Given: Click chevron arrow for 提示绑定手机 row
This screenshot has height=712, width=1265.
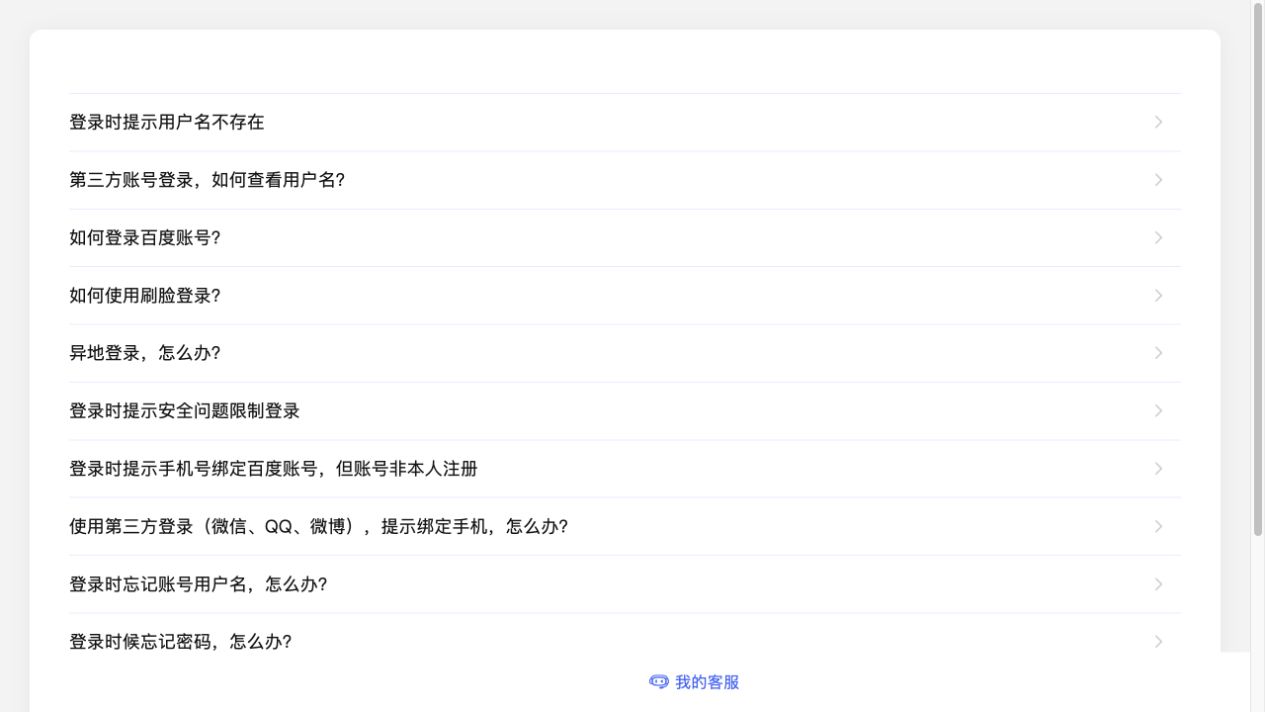Looking at the screenshot, I should coord(1158,527).
